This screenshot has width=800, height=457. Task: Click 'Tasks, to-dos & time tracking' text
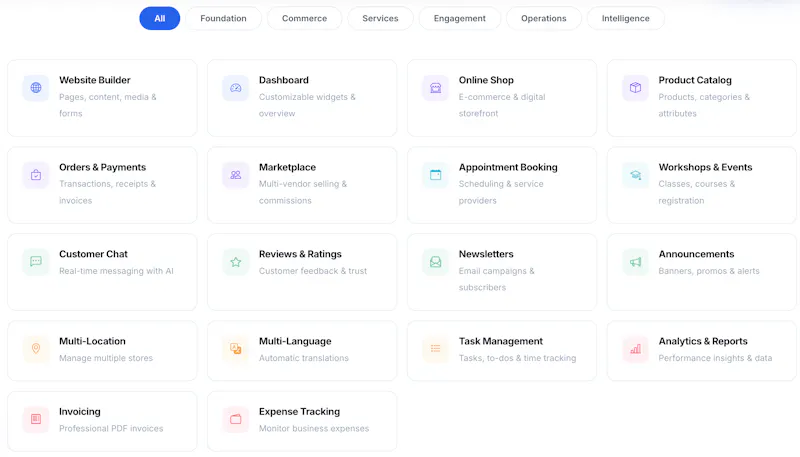[517, 358]
